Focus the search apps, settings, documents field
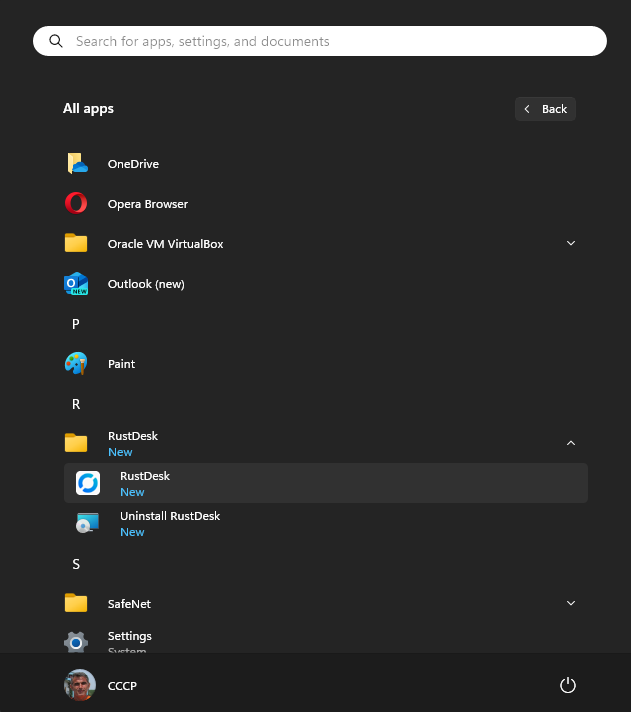631x712 pixels. pos(320,41)
